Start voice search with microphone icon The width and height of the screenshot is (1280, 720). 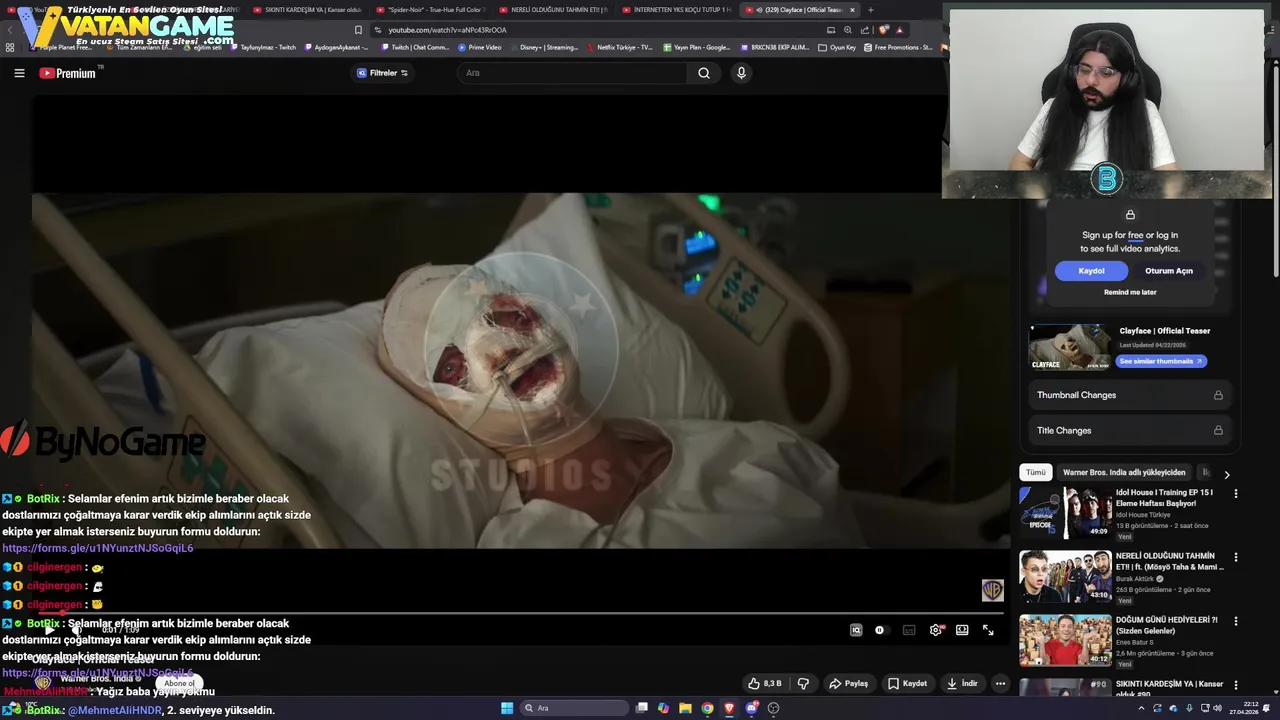[x=741, y=73]
